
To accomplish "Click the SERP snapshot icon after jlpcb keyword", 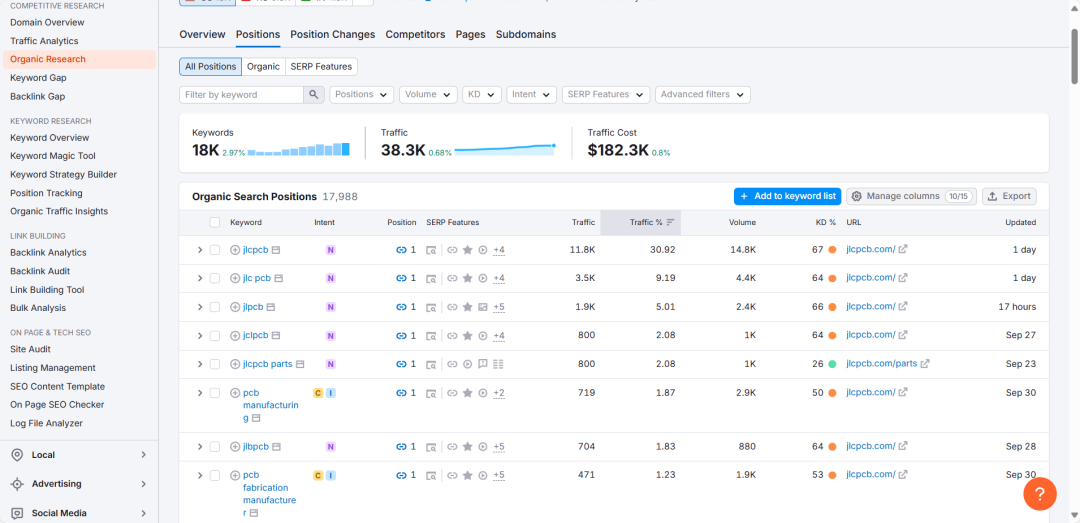I will tap(271, 307).
